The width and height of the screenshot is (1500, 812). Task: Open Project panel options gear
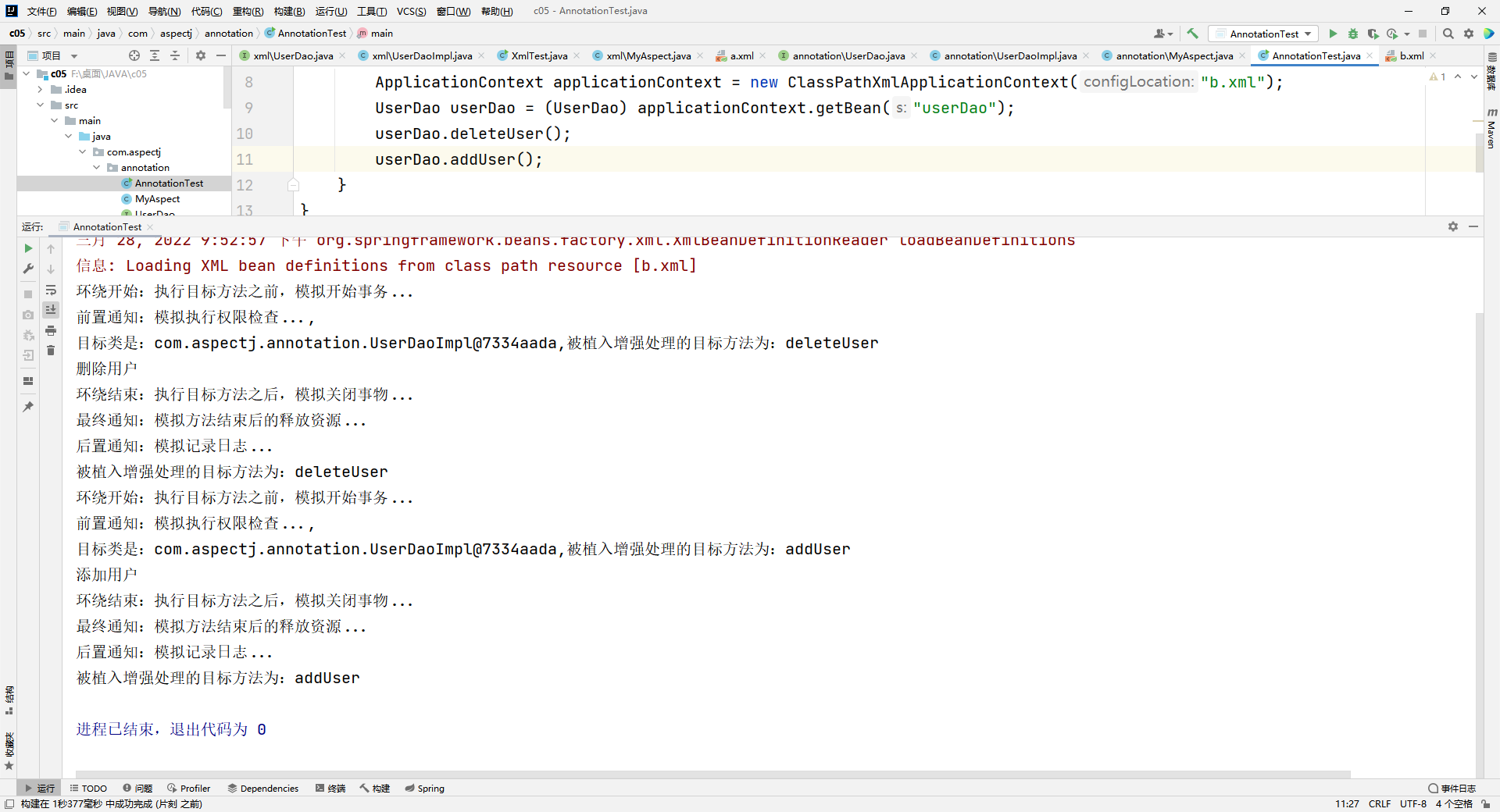pos(201,55)
